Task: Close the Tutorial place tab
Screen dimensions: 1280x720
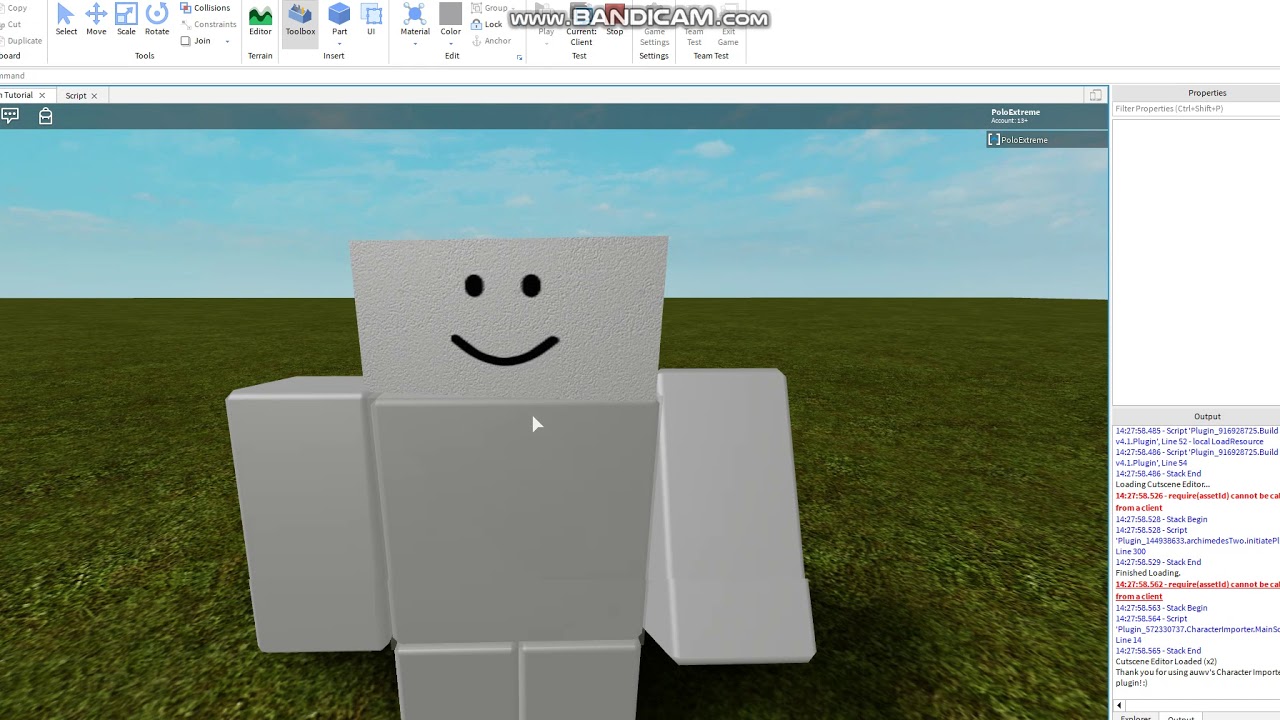Action: tap(42, 96)
